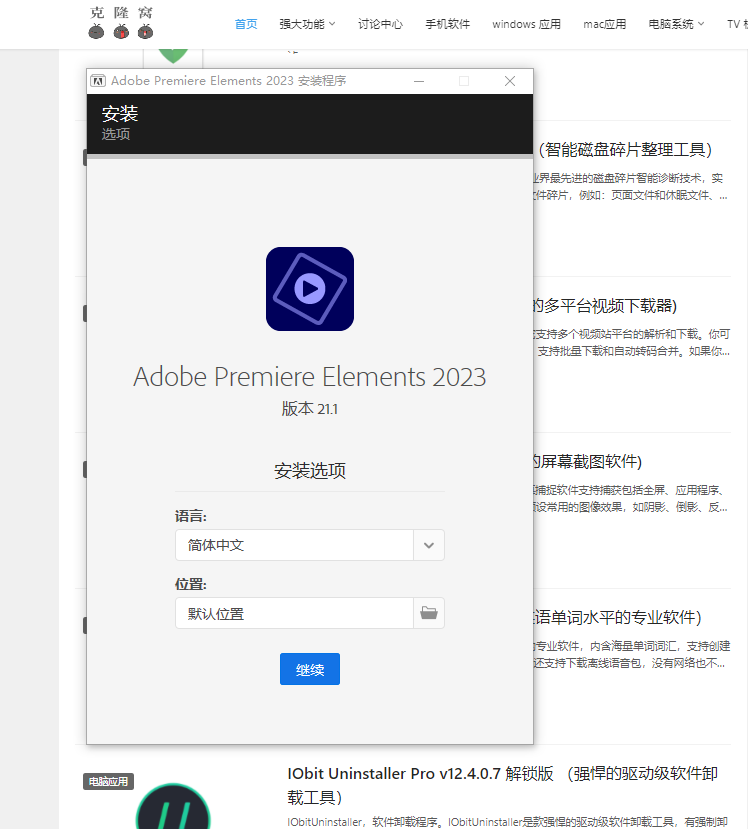Expand the 电脑系统 navigation menu
Image resolution: width=748 pixels, height=829 pixels.
click(x=676, y=24)
